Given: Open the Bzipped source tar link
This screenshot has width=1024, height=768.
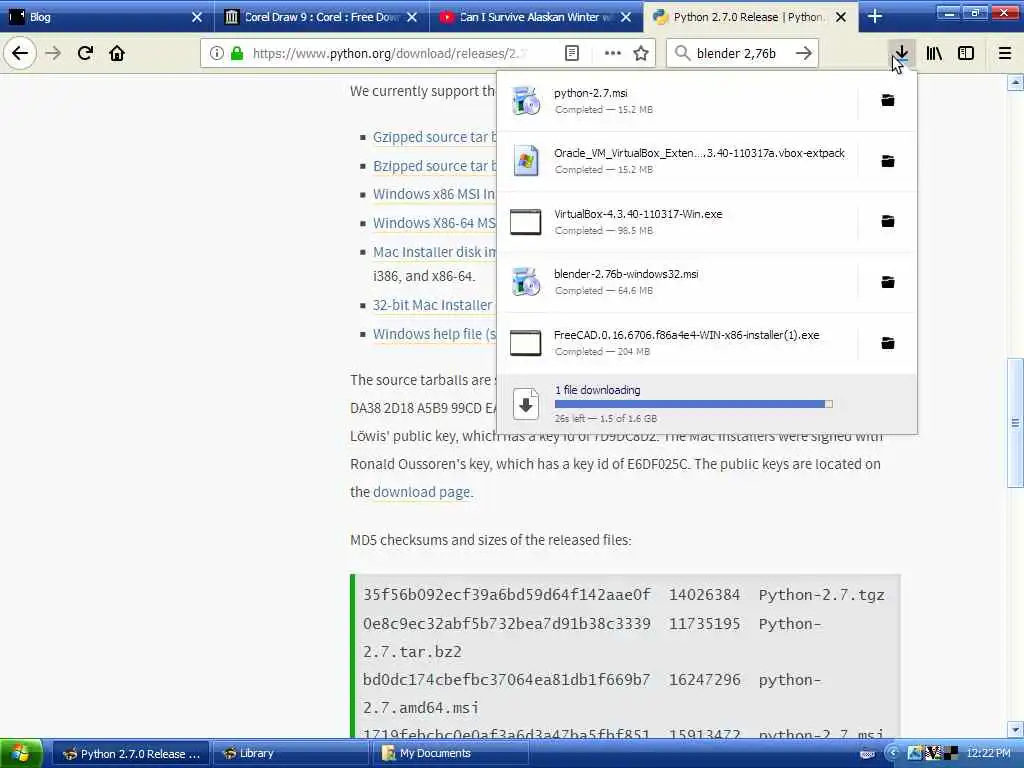Looking at the screenshot, I should [434, 166].
